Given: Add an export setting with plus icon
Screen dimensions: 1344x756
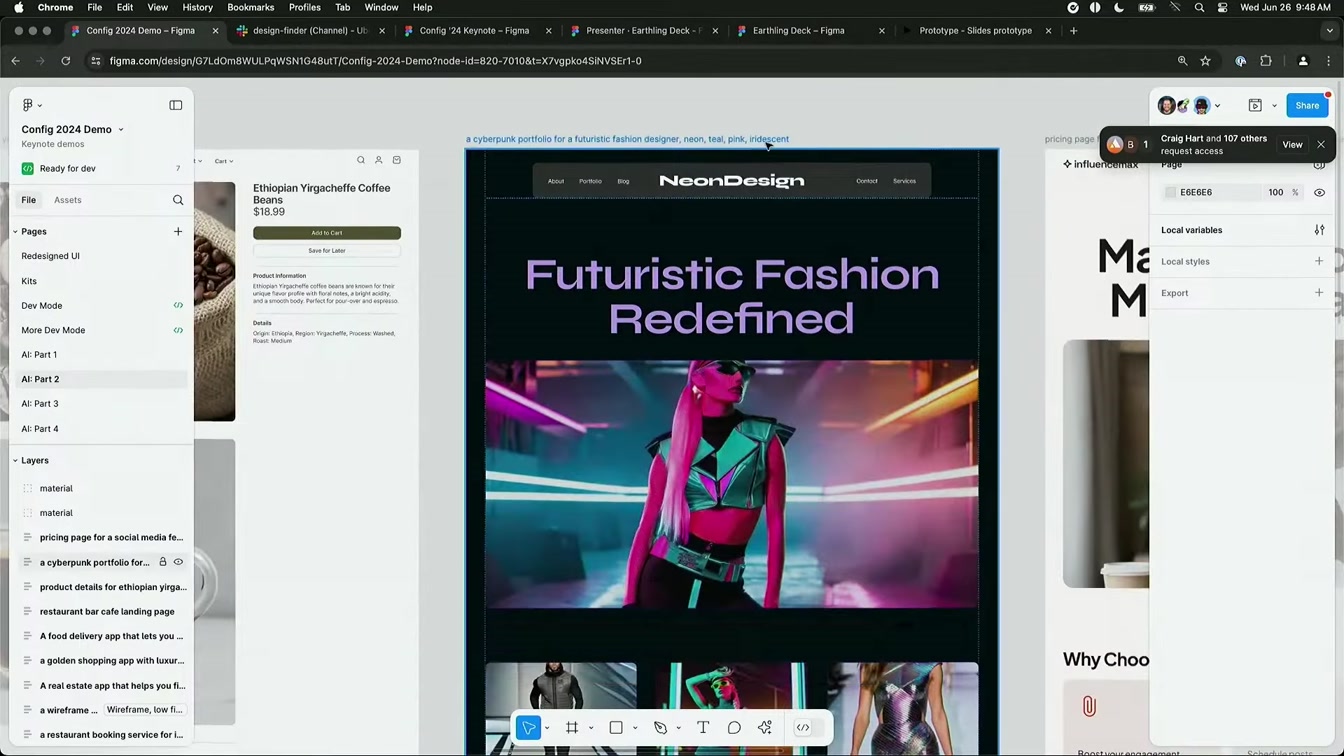Looking at the screenshot, I should pos(1319,293).
